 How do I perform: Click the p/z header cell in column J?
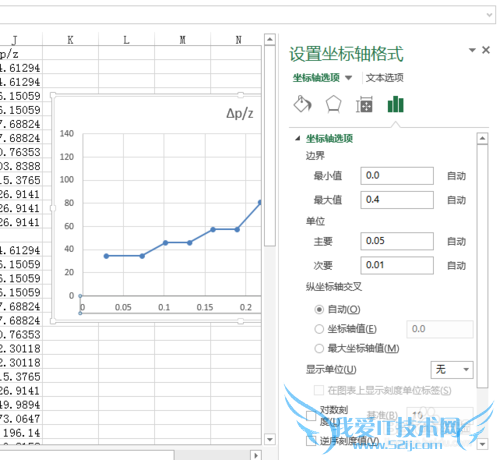21,53
